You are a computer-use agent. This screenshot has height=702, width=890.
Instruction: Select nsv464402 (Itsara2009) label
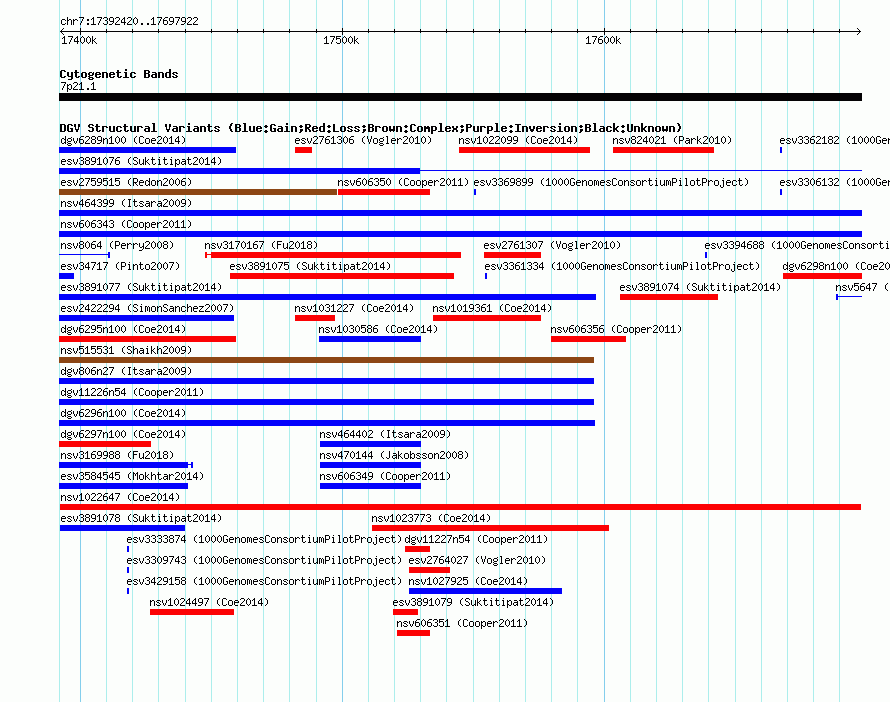385,434
